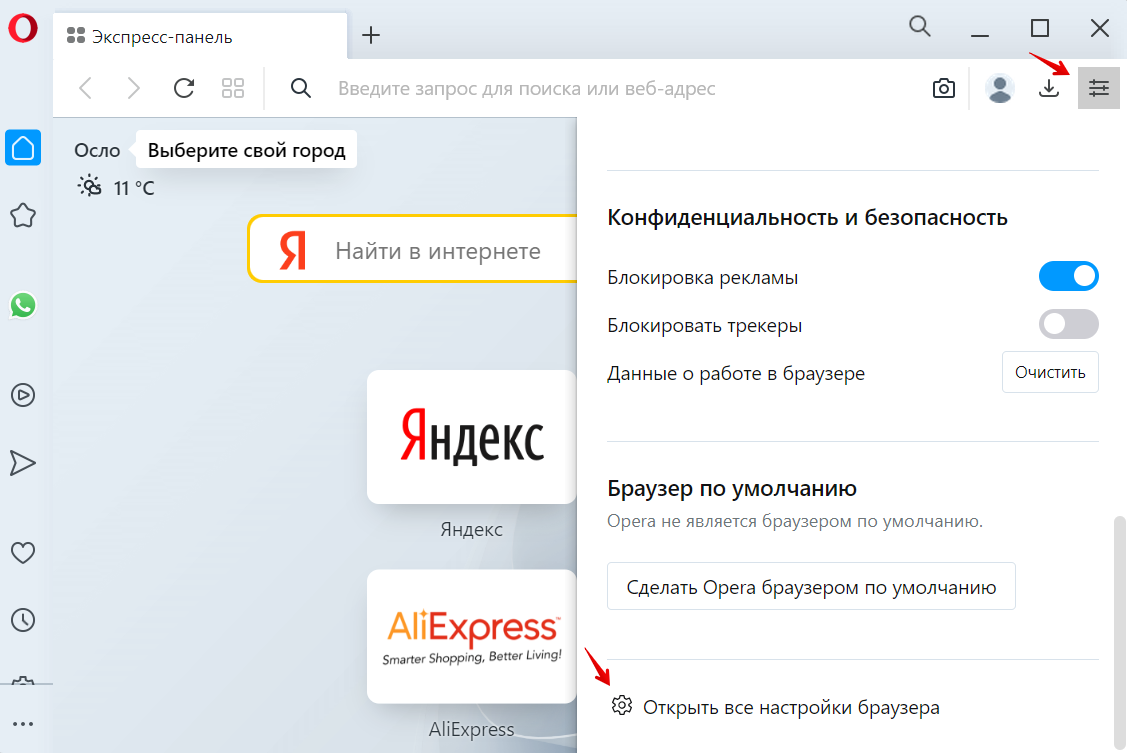The image size is (1127, 753).
Task: Open the Player icon in sidebar
Action: (22, 395)
